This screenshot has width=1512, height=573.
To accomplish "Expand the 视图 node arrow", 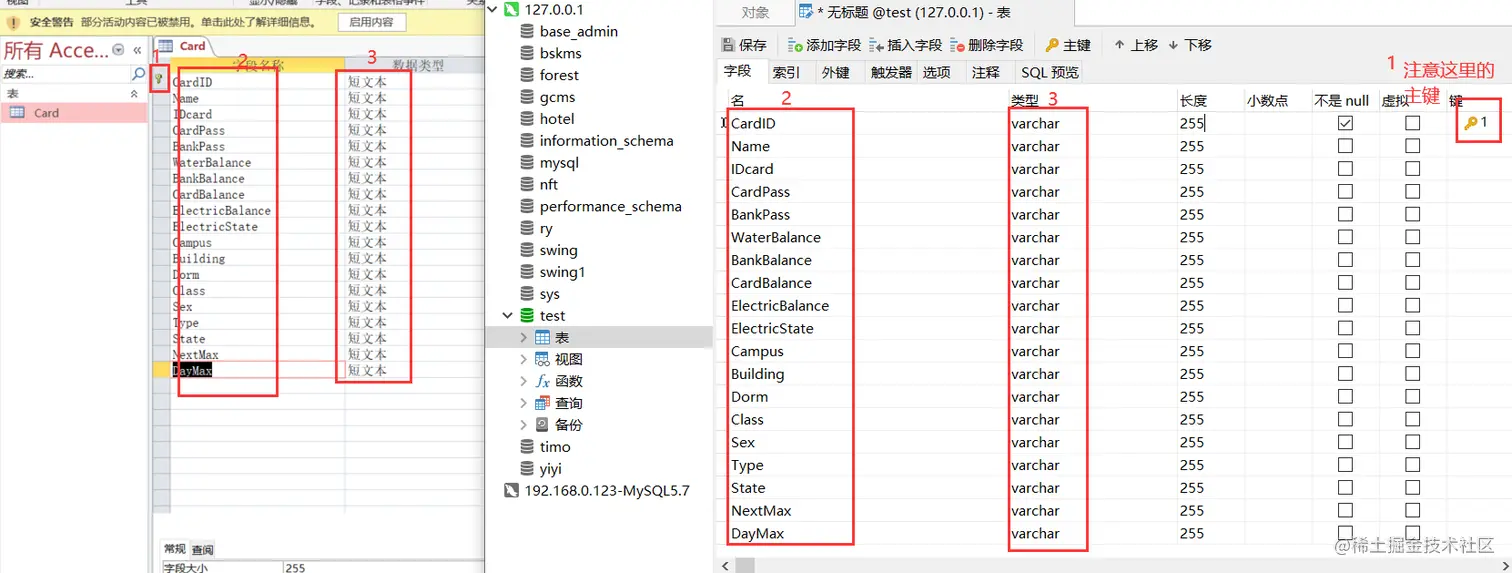I will point(523,360).
